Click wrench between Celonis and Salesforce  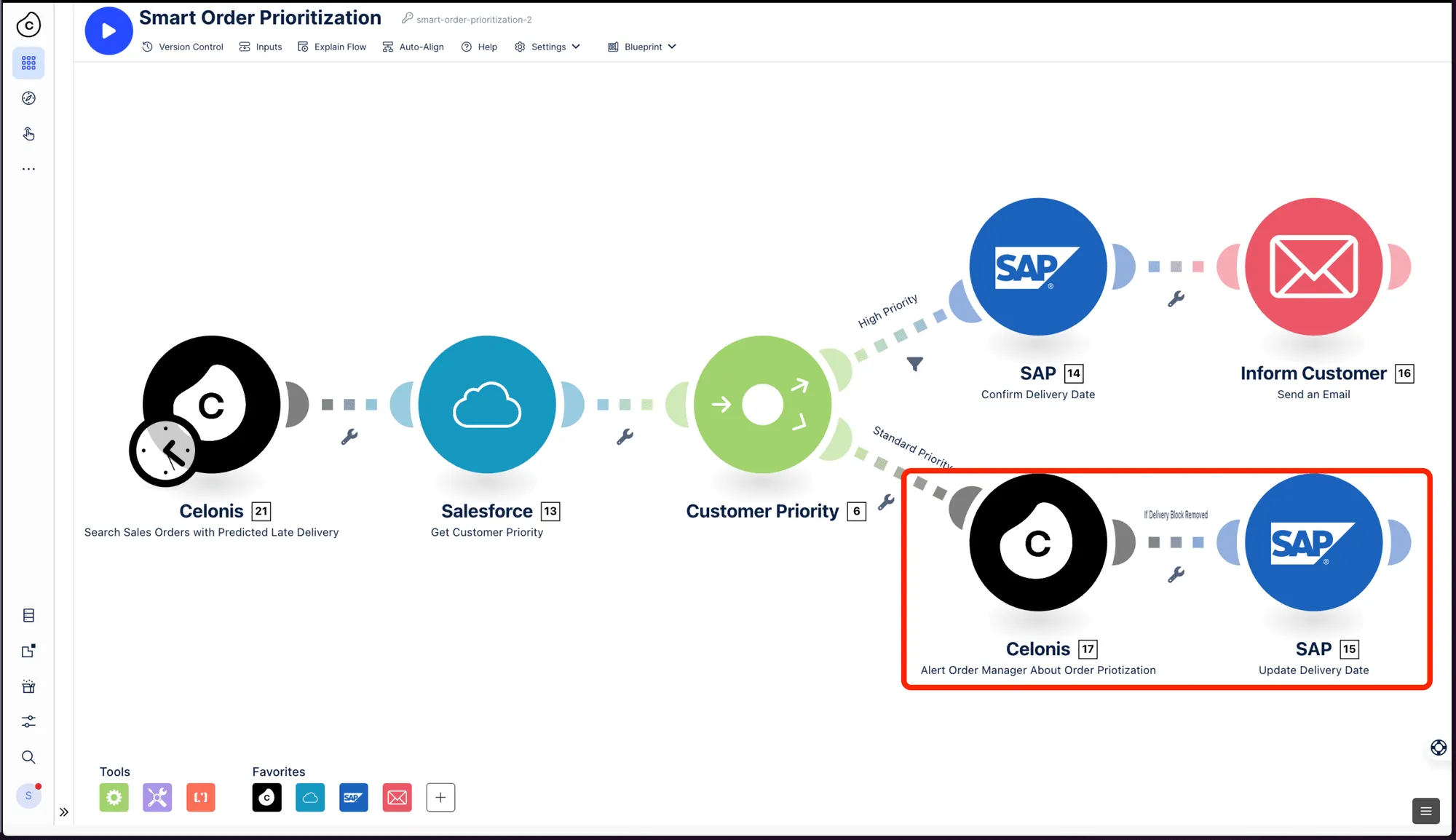(349, 437)
